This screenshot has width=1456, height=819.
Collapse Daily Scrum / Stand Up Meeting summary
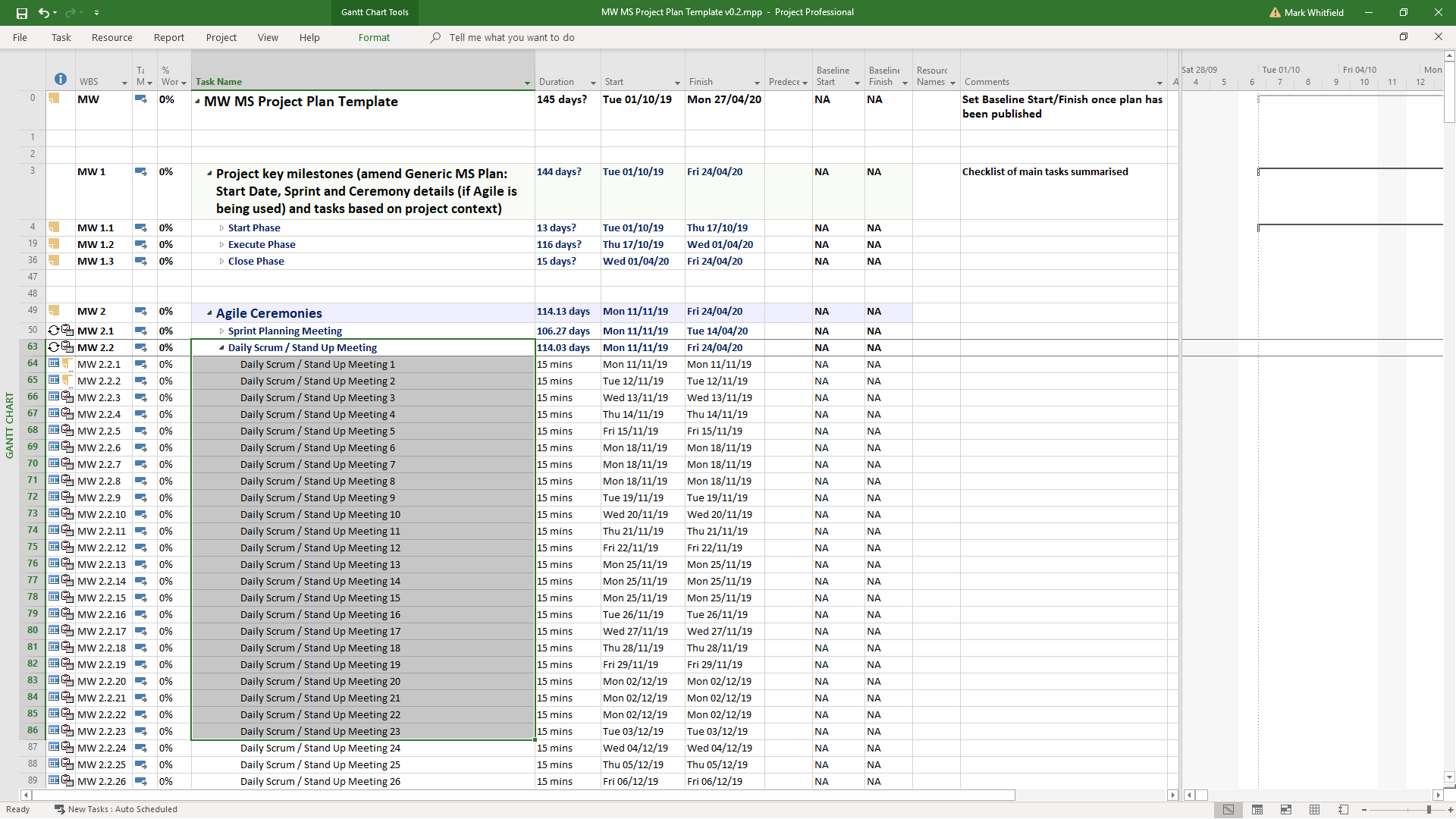coord(221,348)
